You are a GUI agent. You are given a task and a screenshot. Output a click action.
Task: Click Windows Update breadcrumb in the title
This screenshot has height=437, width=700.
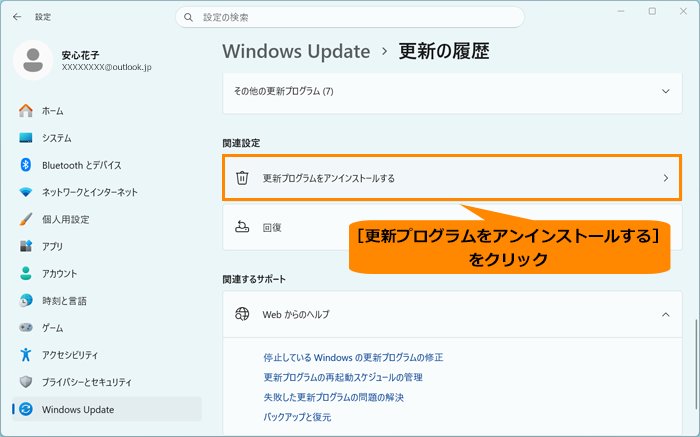click(296, 51)
